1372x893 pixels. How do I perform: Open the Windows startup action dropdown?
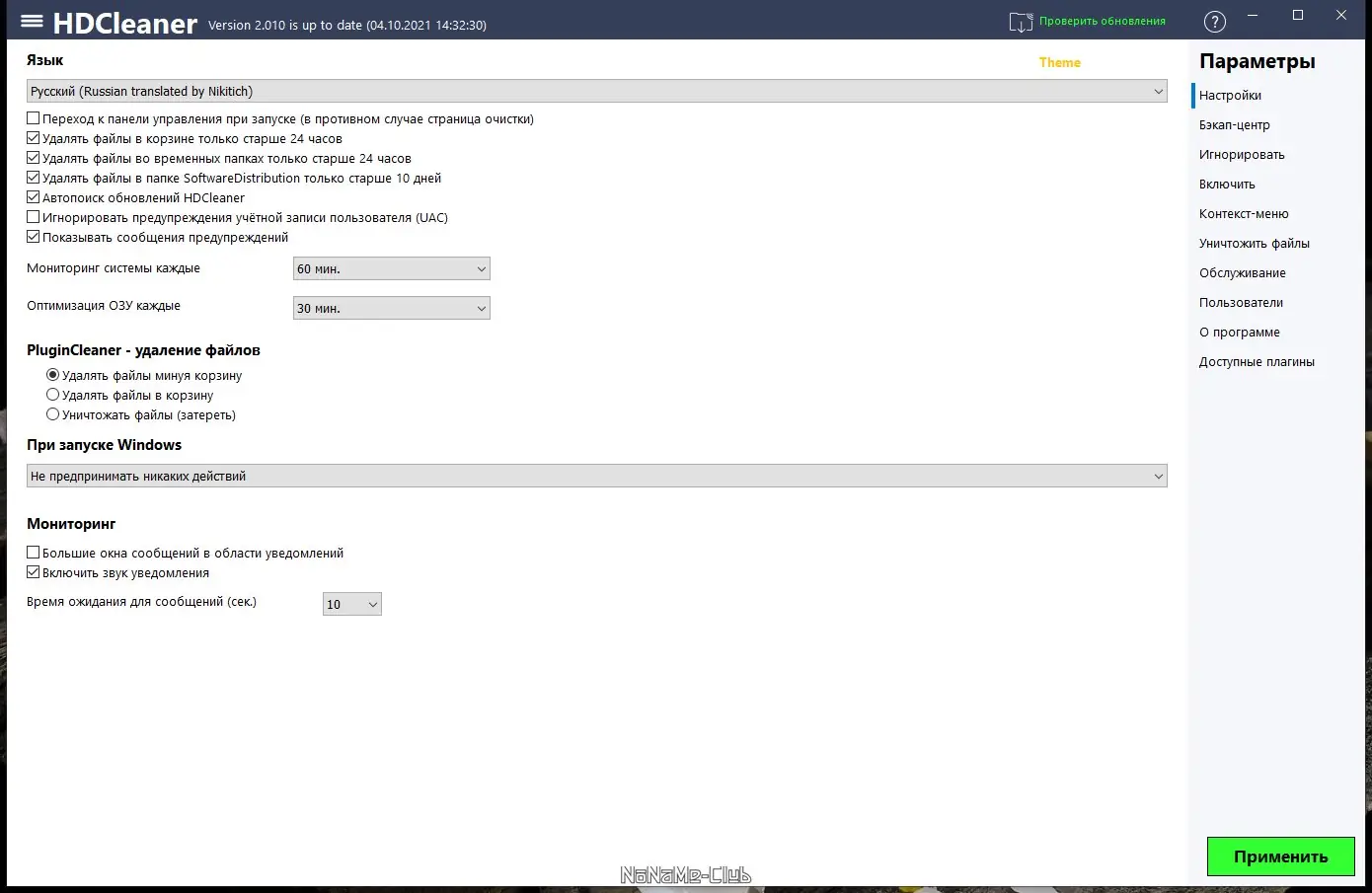(596, 476)
